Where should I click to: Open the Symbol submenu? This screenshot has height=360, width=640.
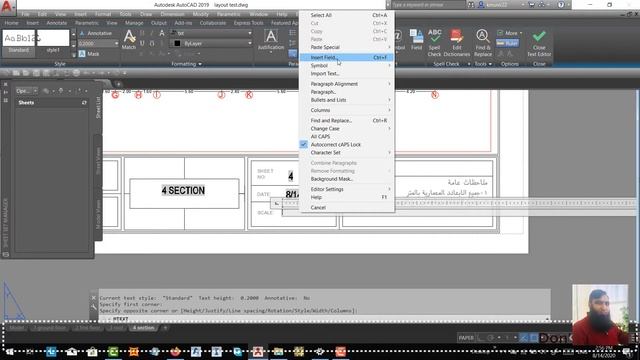(x=347, y=65)
